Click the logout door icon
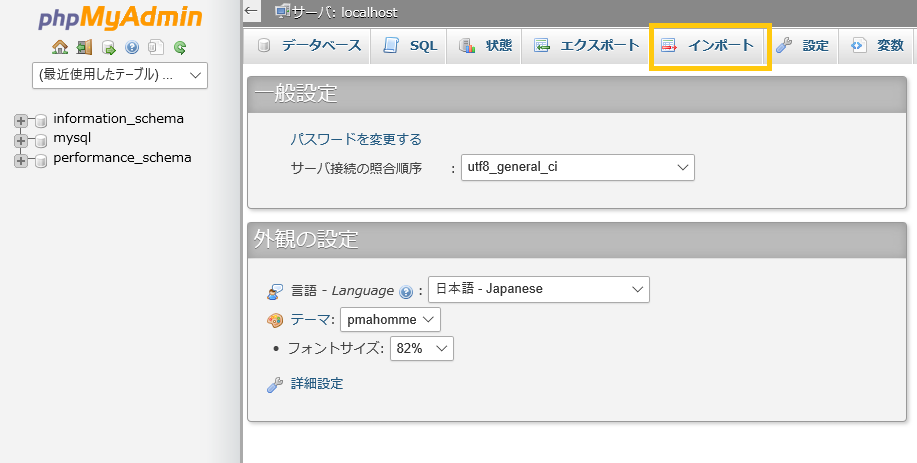Image resolution: width=917 pixels, height=463 pixels. 84,47
